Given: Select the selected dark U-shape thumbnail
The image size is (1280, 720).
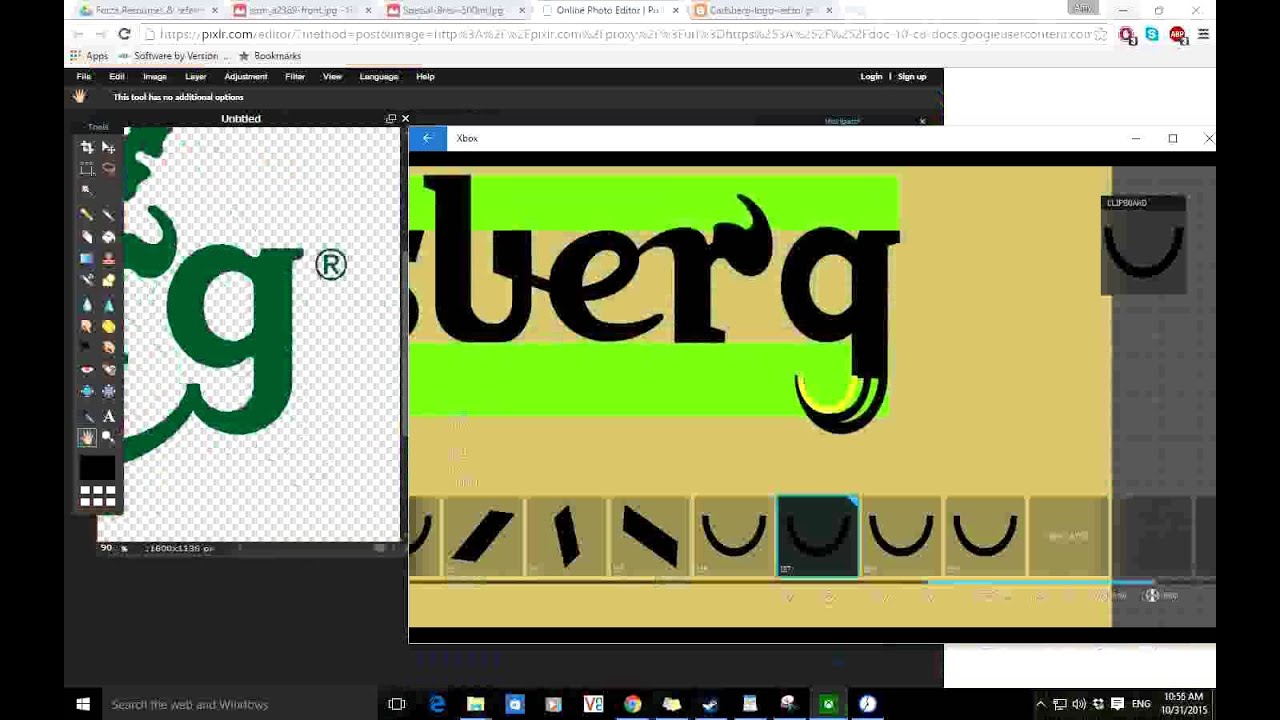Looking at the screenshot, I should pyautogui.click(x=817, y=537).
